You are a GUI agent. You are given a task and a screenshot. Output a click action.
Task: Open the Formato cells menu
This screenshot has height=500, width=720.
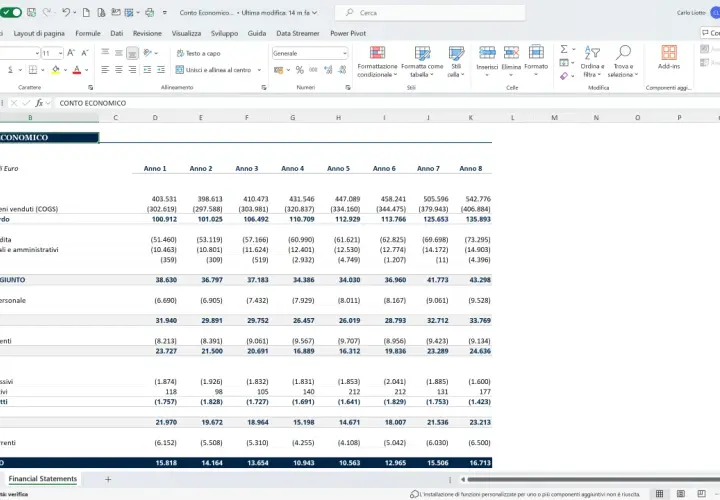(536, 61)
